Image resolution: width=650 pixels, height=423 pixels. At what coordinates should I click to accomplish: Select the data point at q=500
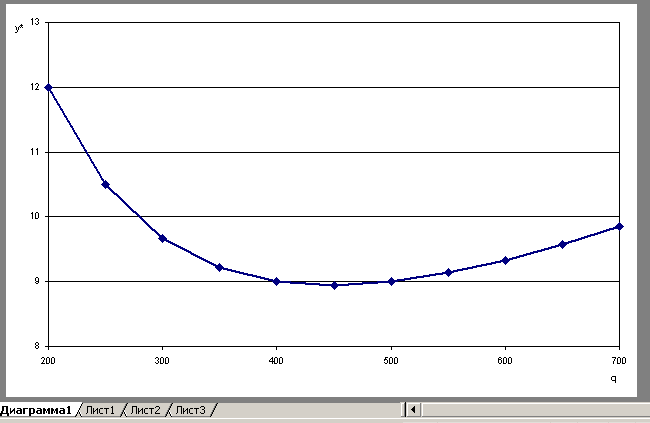391,282
